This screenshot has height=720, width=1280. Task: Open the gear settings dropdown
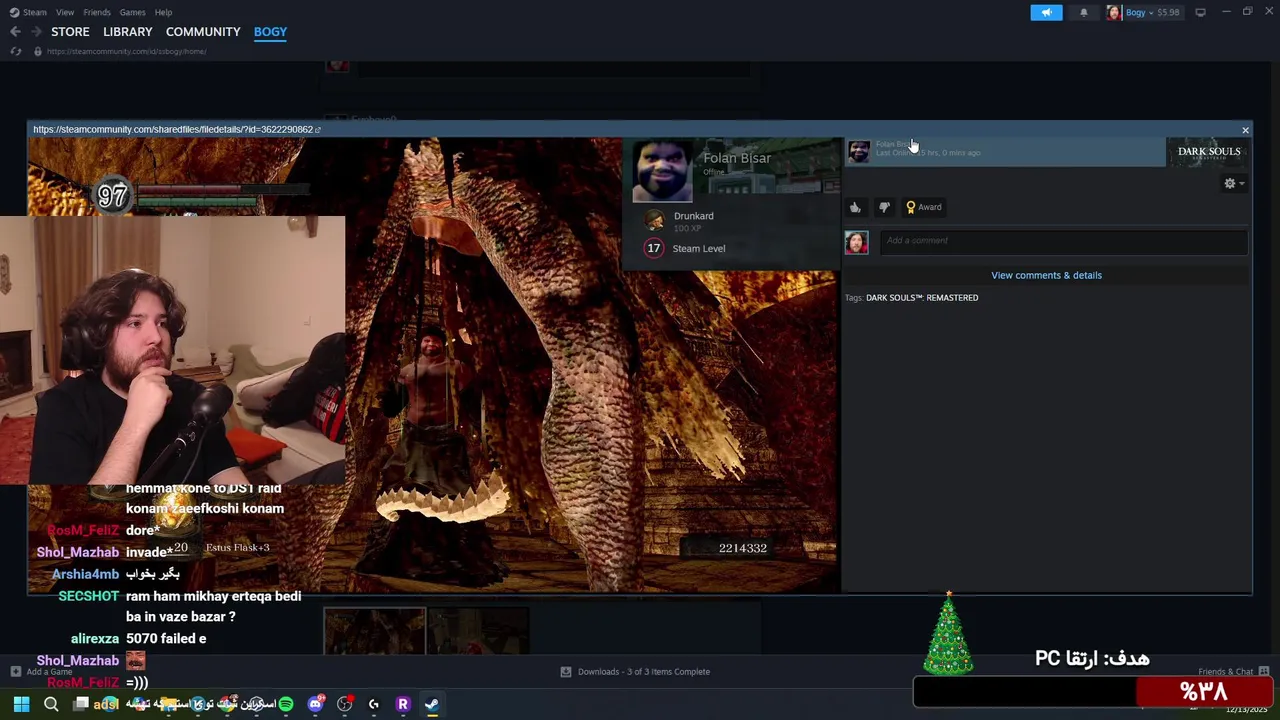[1234, 183]
